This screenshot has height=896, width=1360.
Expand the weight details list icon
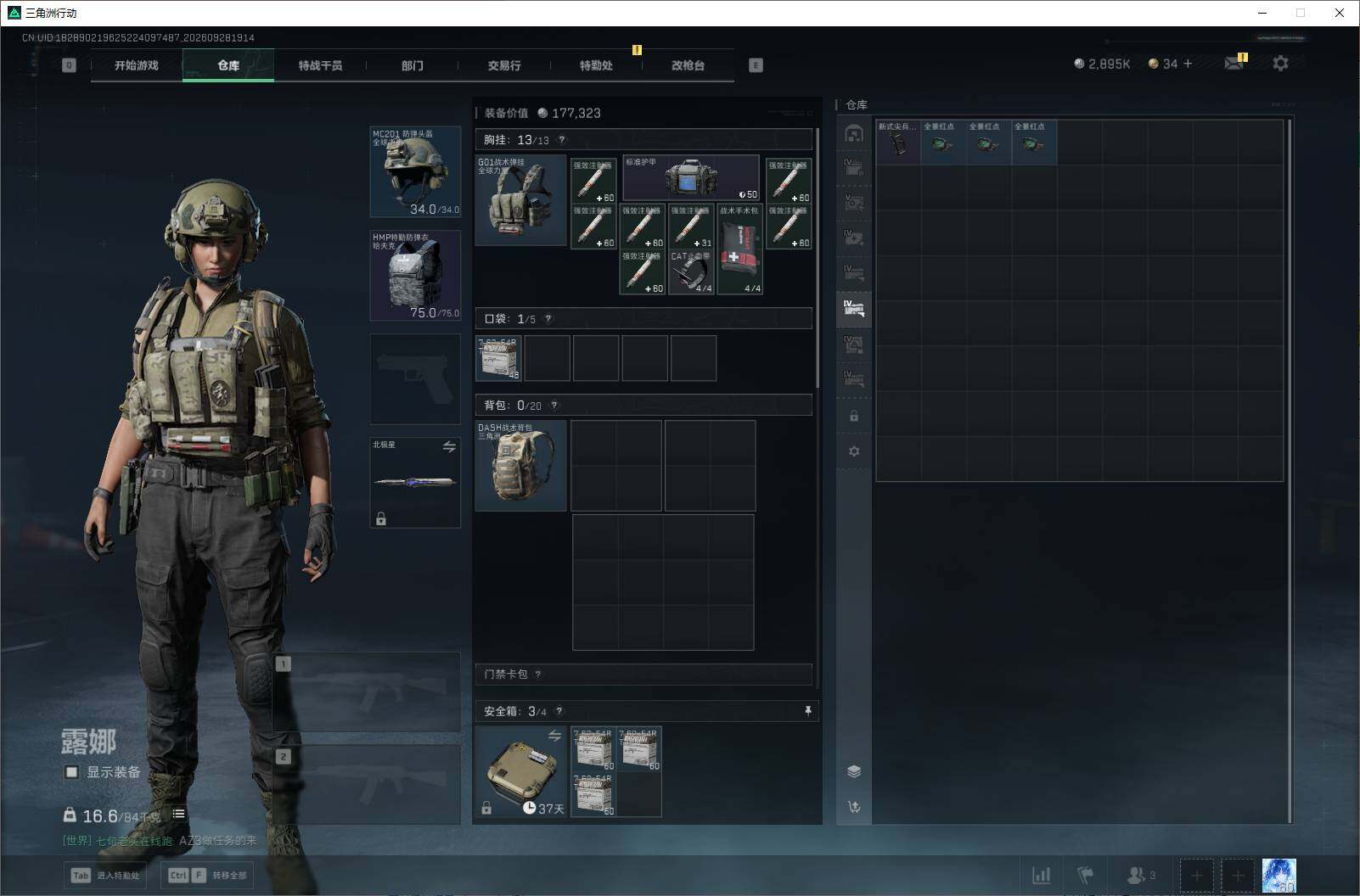pyautogui.click(x=178, y=814)
